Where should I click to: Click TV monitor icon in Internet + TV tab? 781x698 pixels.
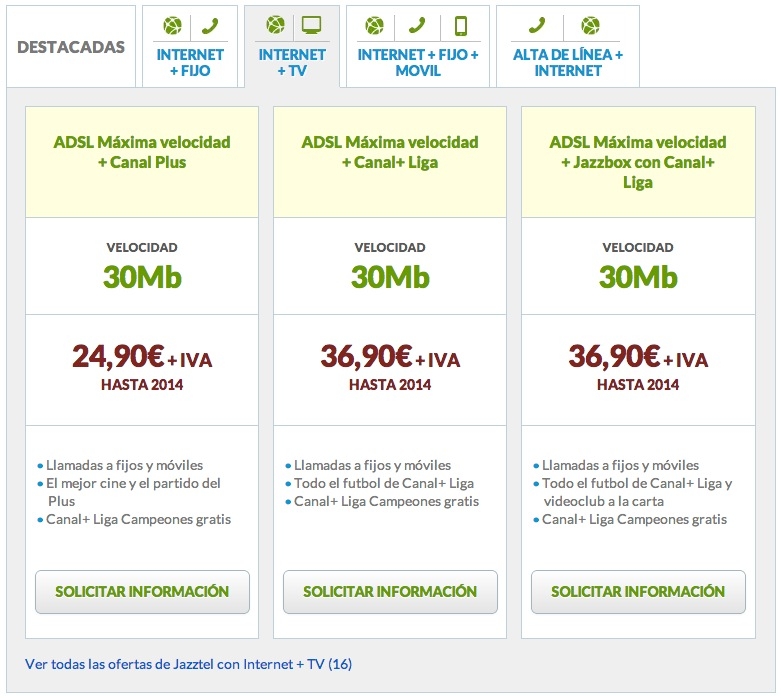click(x=312, y=25)
